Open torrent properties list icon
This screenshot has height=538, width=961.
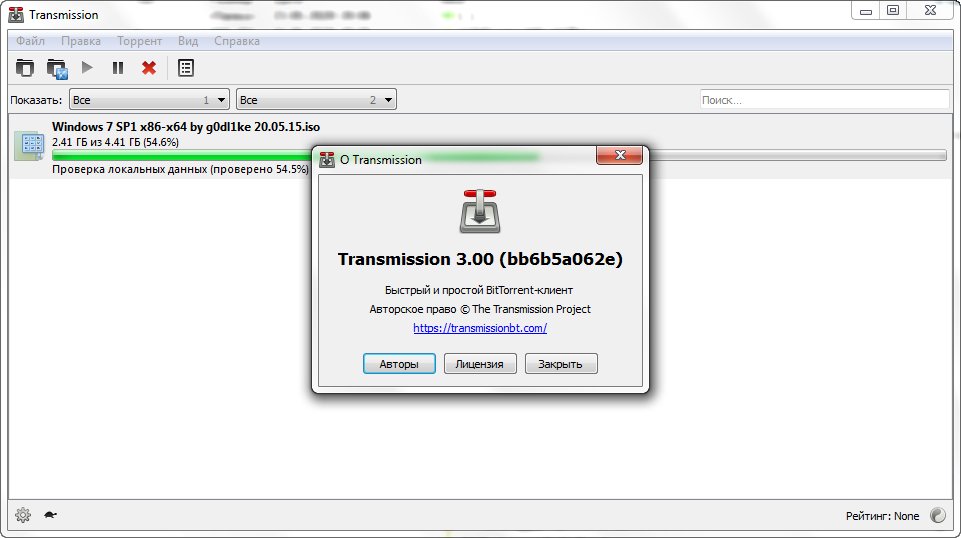click(186, 68)
